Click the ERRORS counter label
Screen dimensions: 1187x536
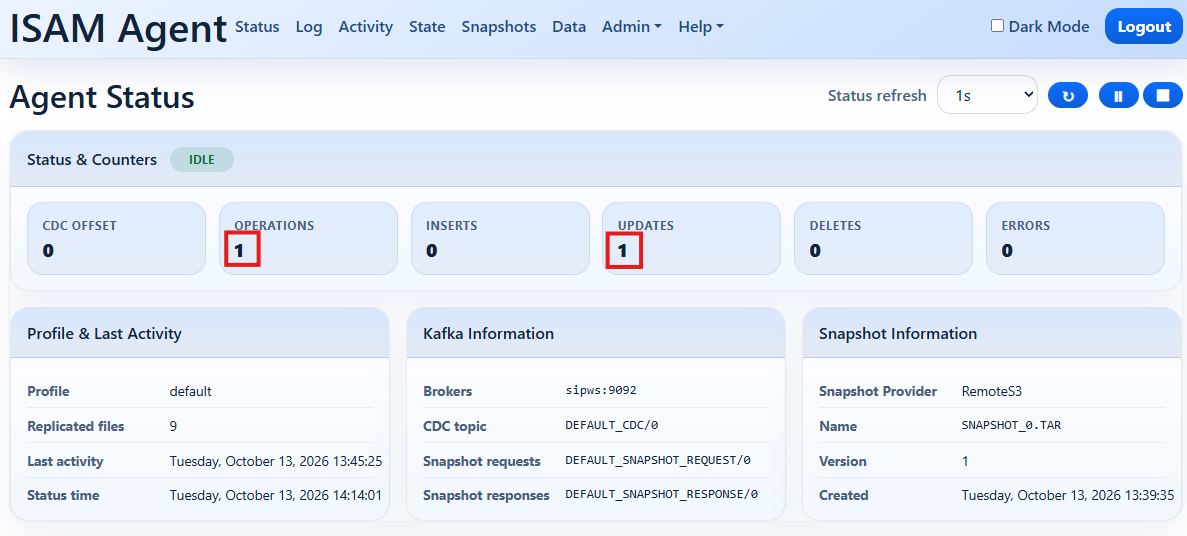tap(1026, 226)
